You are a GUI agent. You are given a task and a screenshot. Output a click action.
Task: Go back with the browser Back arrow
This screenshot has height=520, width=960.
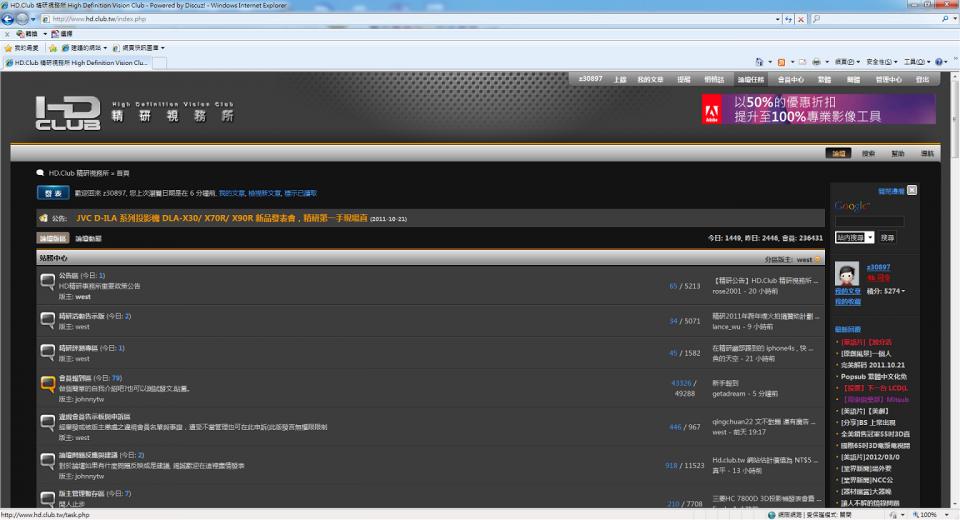(x=8, y=19)
